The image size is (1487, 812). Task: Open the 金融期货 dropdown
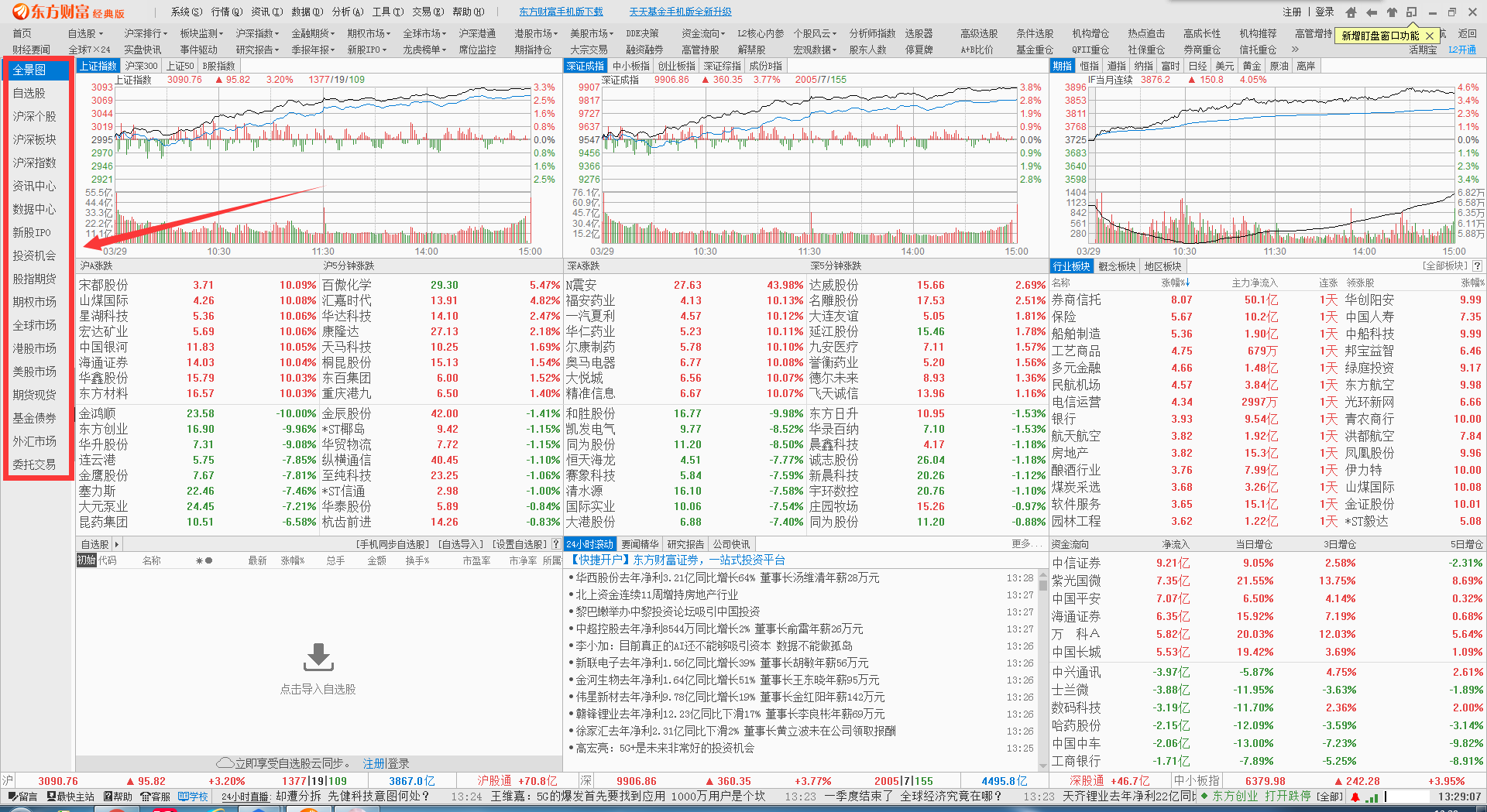coord(313,34)
